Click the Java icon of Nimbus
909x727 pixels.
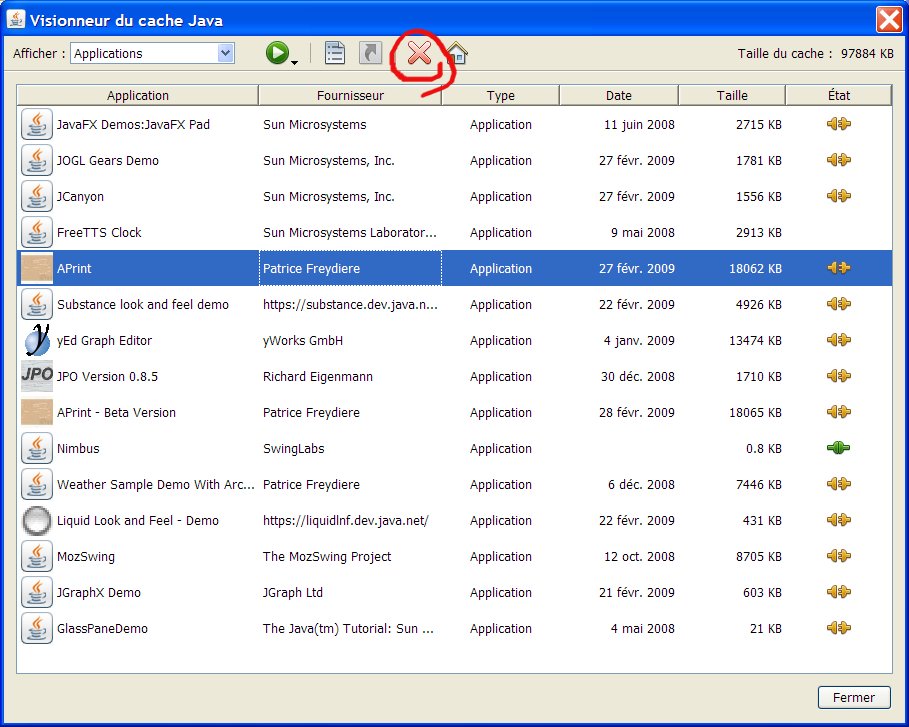tap(37, 448)
